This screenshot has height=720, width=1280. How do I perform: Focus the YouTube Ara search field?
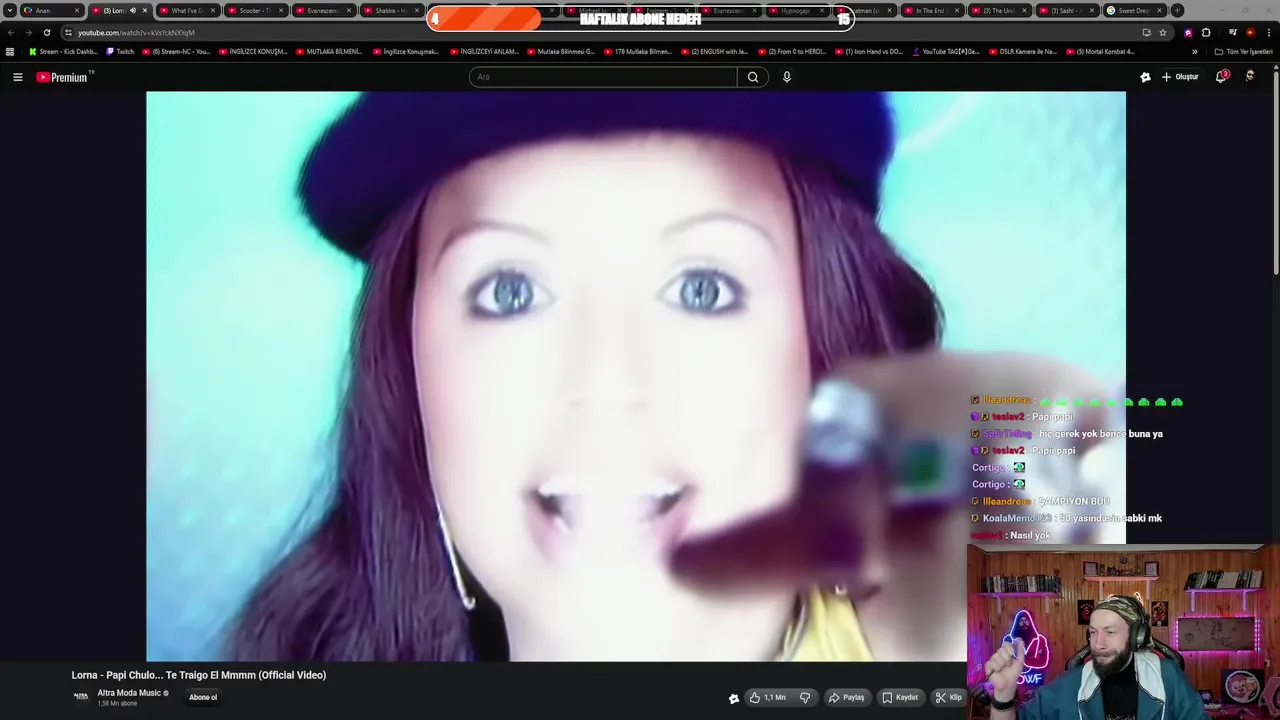click(x=603, y=77)
